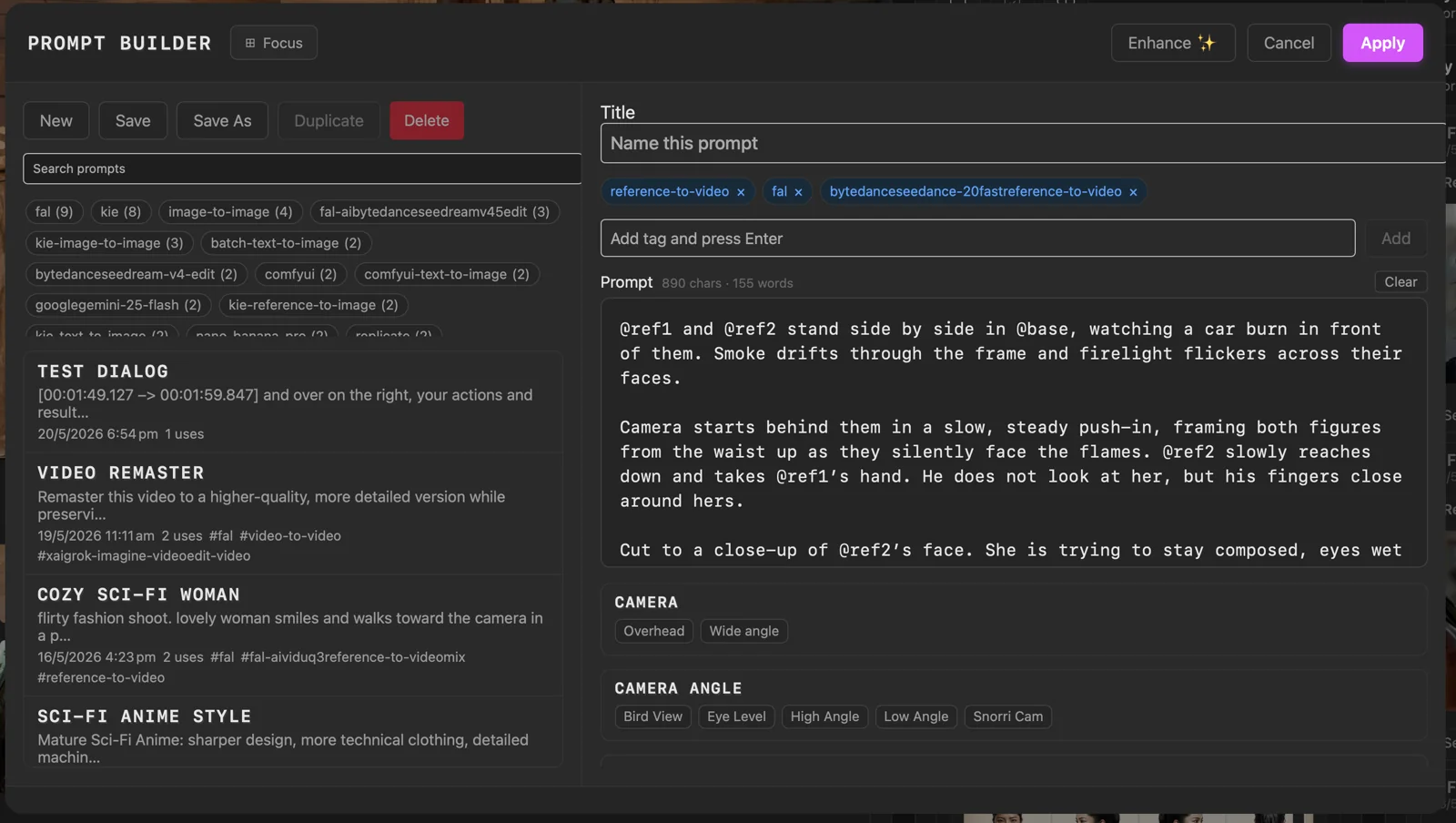Open the VIDEO REMASTER saved prompt

[293, 513]
